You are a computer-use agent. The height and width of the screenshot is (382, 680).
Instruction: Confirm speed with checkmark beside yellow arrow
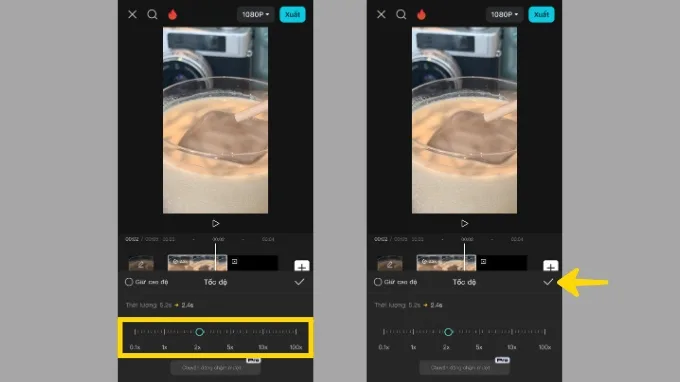click(548, 282)
